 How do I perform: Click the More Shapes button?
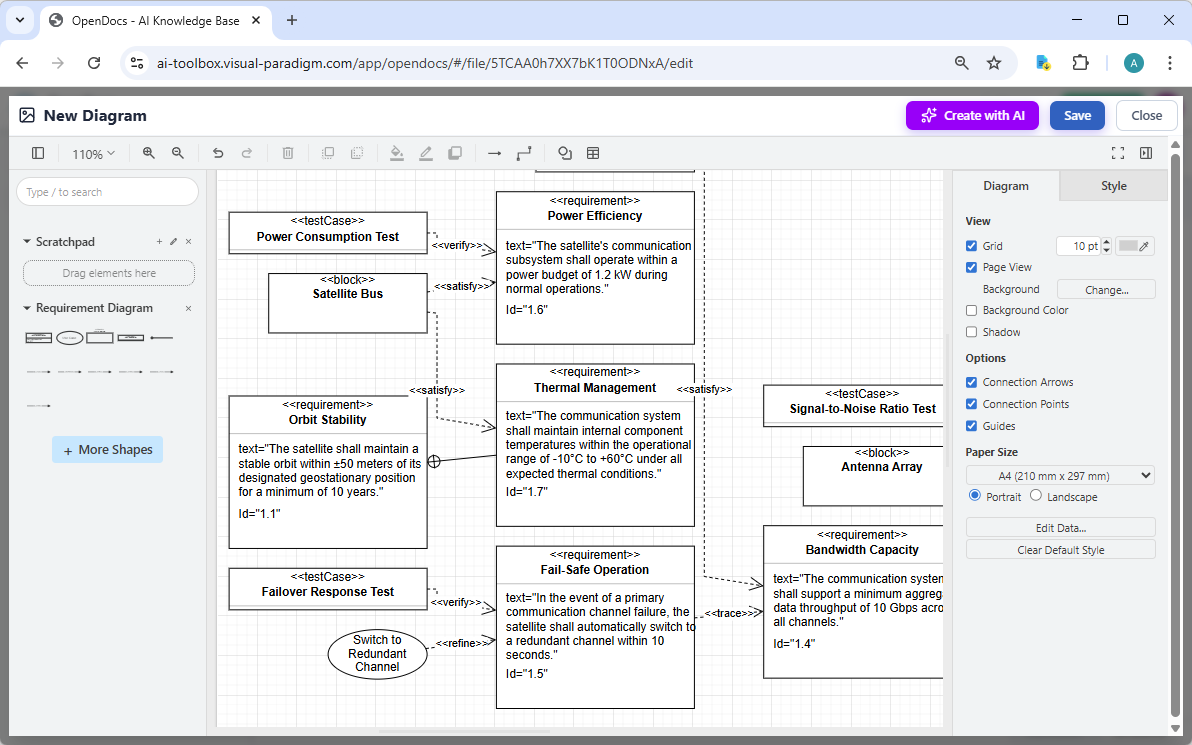[x=107, y=449]
